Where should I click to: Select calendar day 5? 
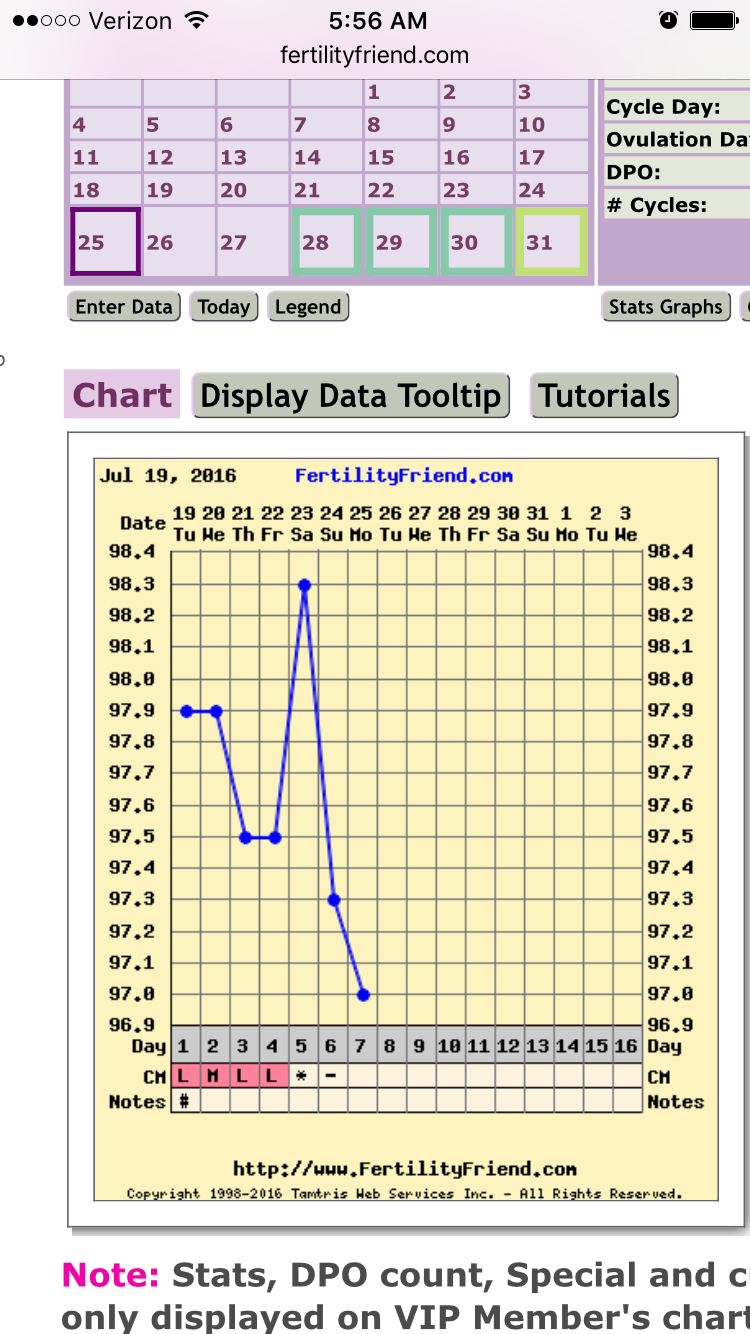pyautogui.click(x=179, y=125)
